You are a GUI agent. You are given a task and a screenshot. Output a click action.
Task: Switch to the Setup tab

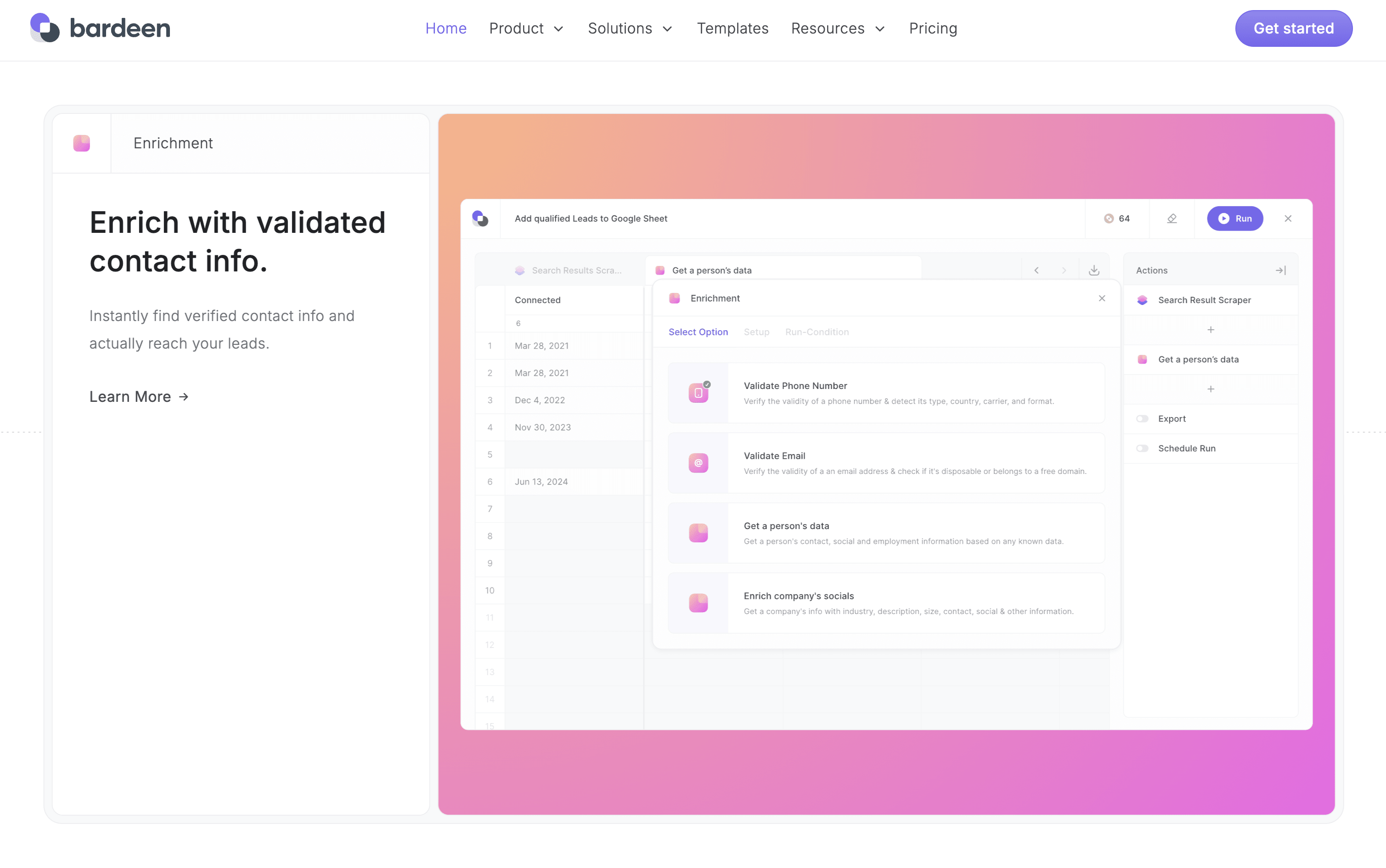756,332
